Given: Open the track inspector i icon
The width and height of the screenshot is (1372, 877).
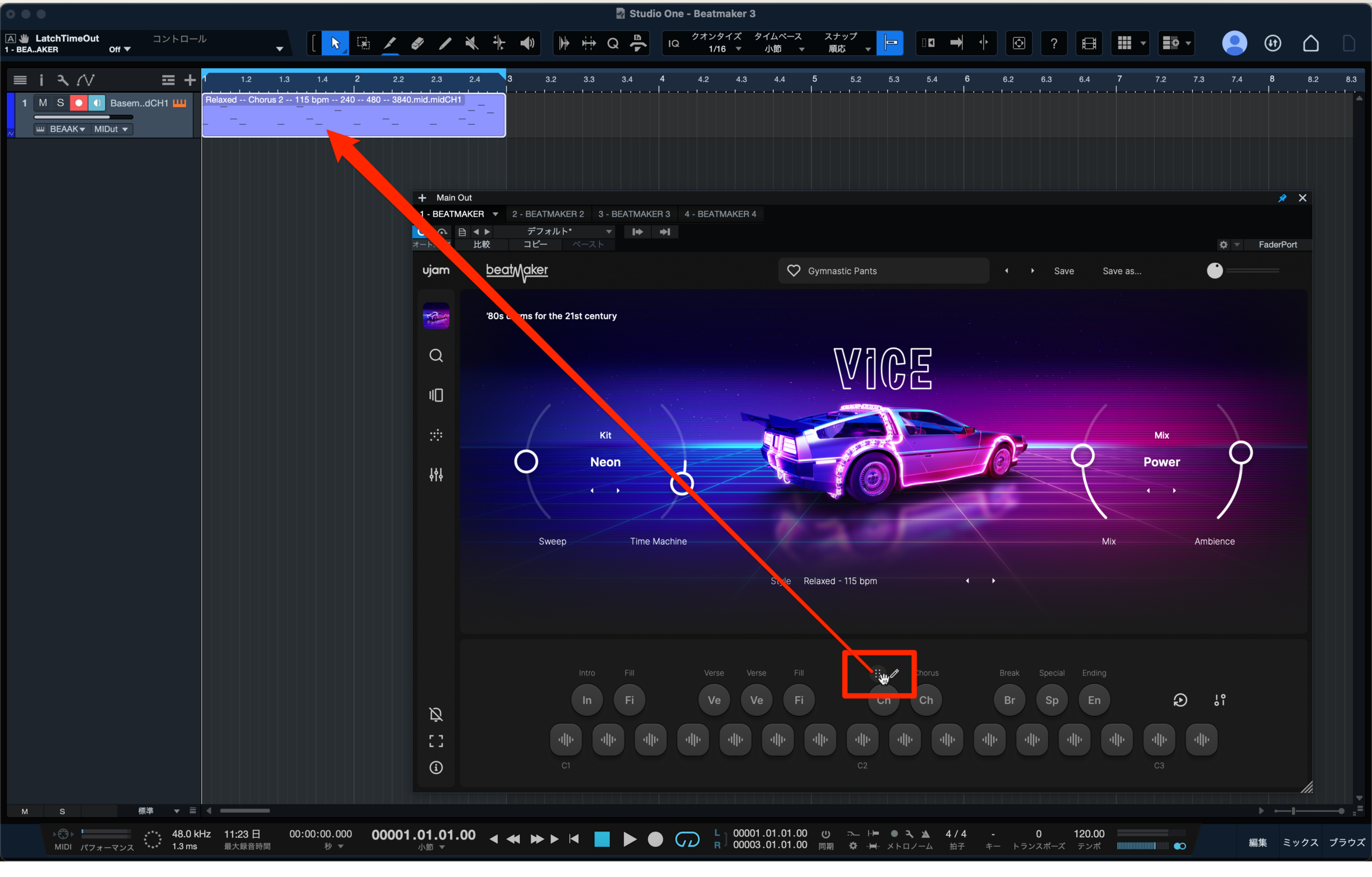Looking at the screenshot, I should point(41,80).
